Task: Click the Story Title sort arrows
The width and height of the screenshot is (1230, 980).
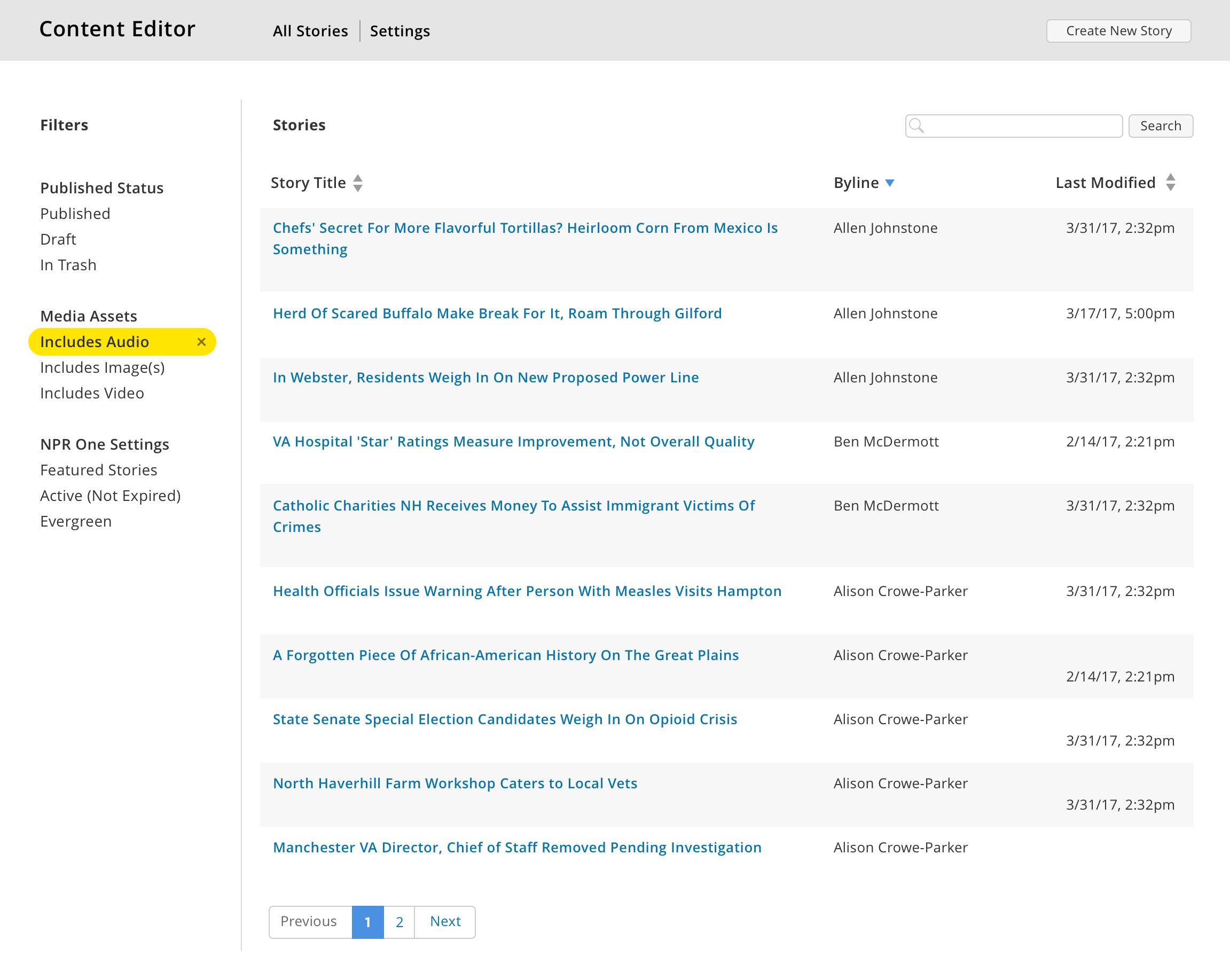Action: click(x=358, y=183)
